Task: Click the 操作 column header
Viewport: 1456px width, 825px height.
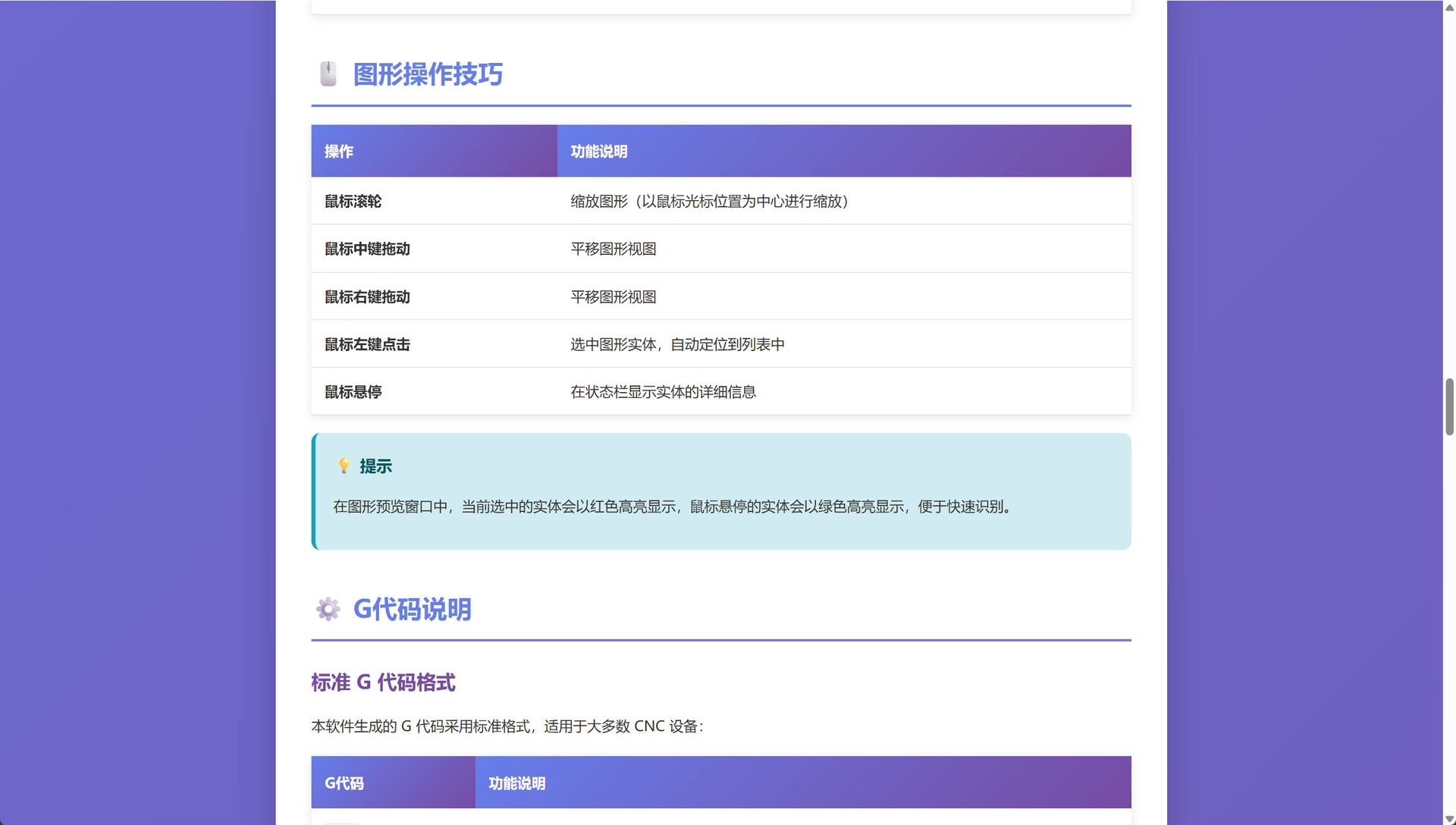Action: [x=339, y=152]
